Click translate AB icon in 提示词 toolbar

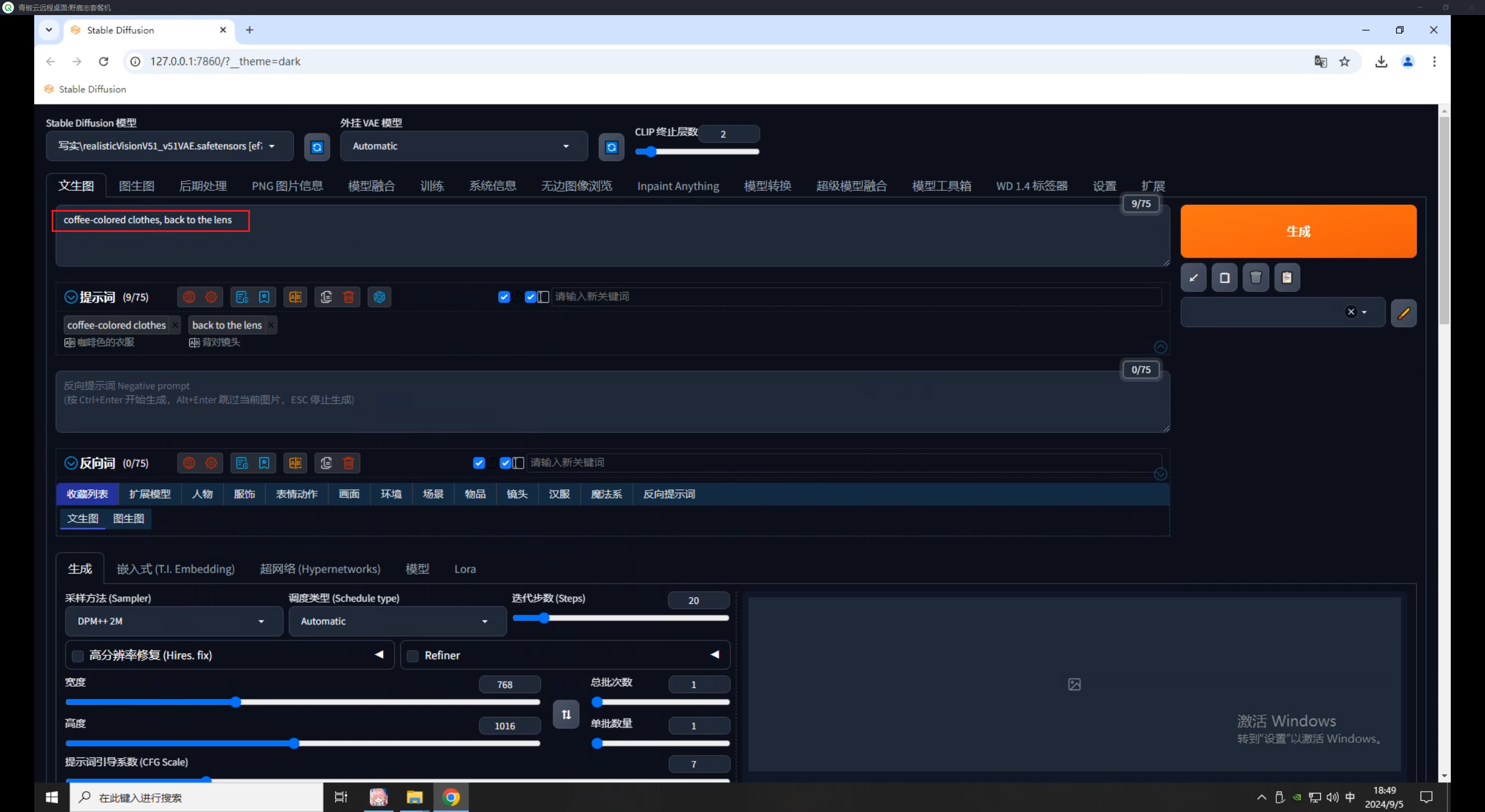click(x=295, y=297)
